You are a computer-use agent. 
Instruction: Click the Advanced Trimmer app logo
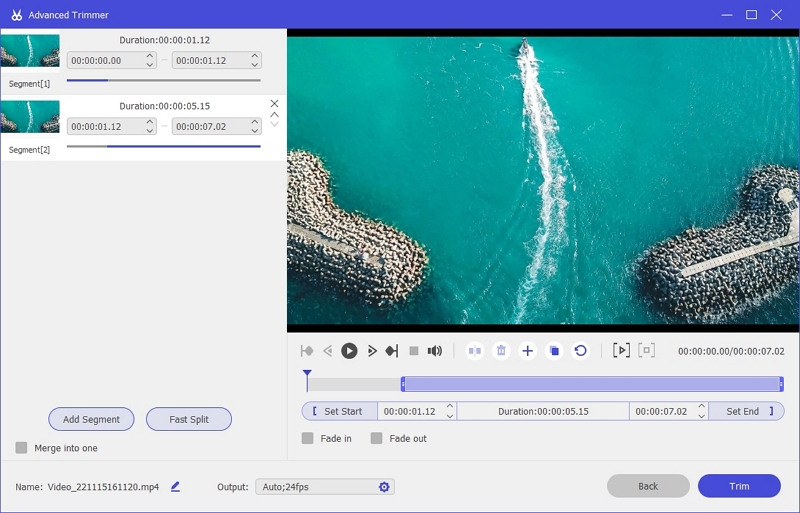pos(16,15)
